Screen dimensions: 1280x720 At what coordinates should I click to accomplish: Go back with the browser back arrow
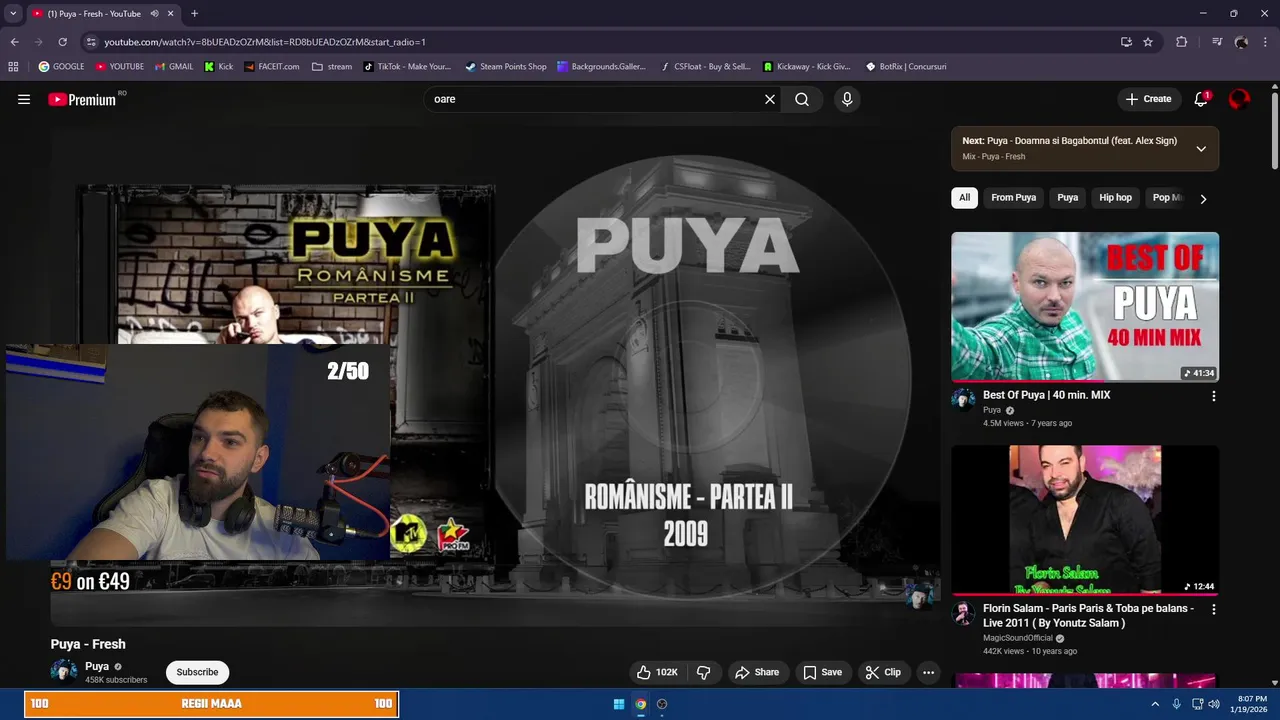[14, 42]
